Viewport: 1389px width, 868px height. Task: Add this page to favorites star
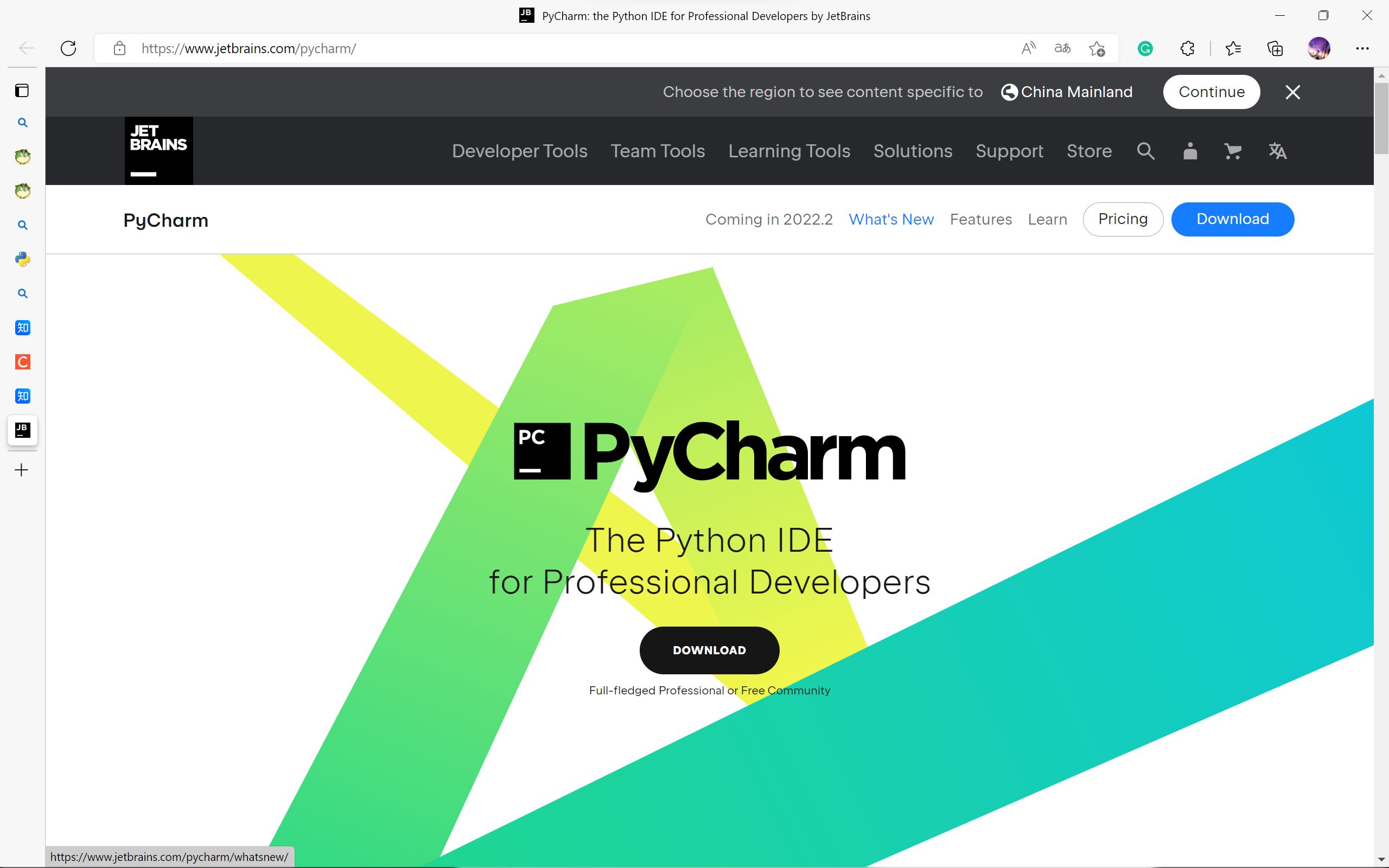coord(1097,49)
